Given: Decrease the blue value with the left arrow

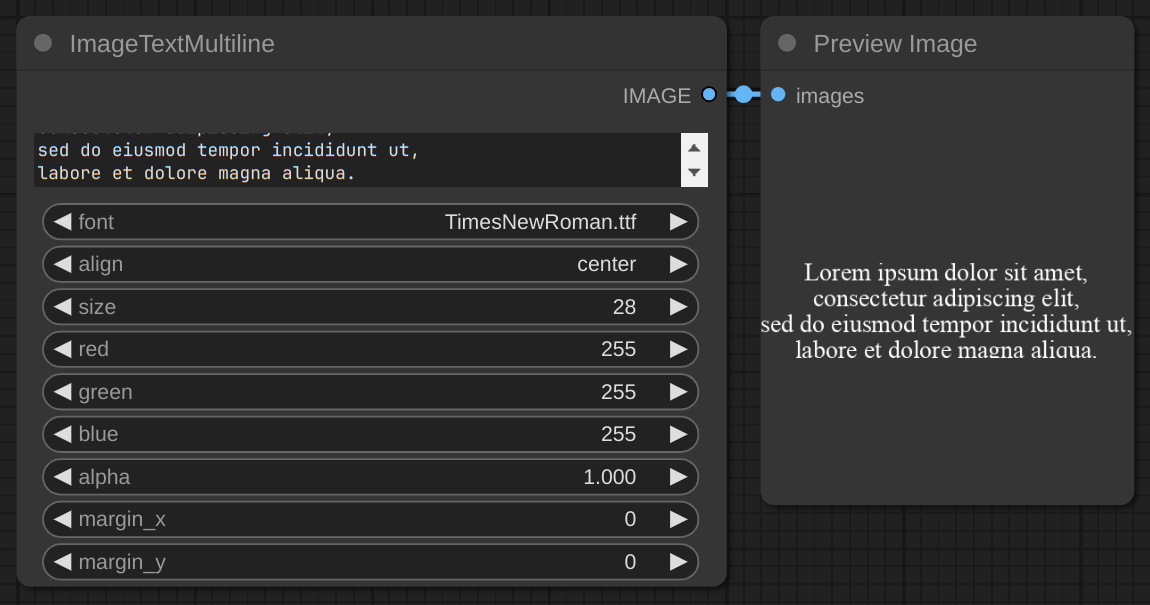Looking at the screenshot, I should tap(62, 434).
